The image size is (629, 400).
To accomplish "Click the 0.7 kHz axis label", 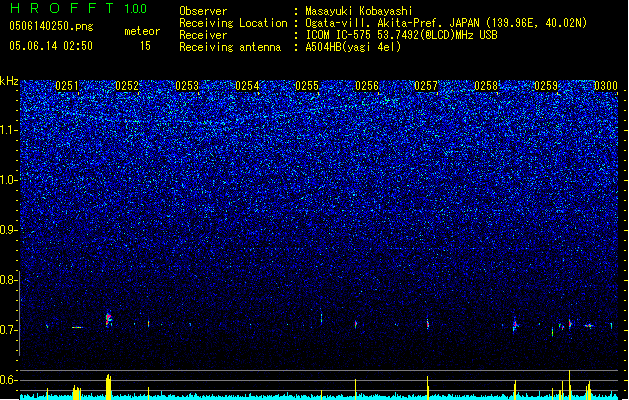I will [8, 330].
